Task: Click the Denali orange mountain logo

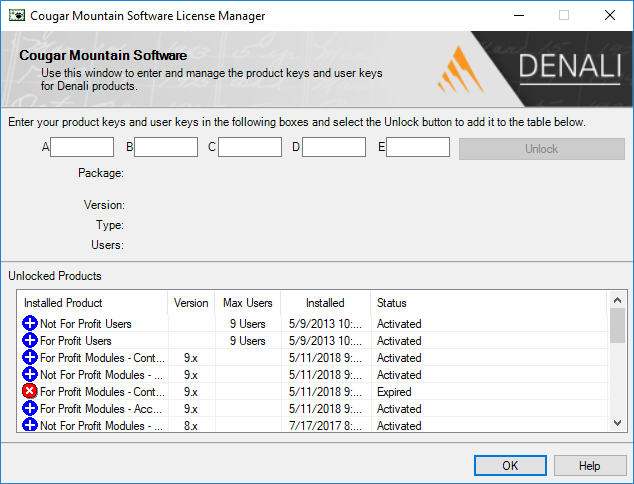Action: pyautogui.click(x=461, y=70)
